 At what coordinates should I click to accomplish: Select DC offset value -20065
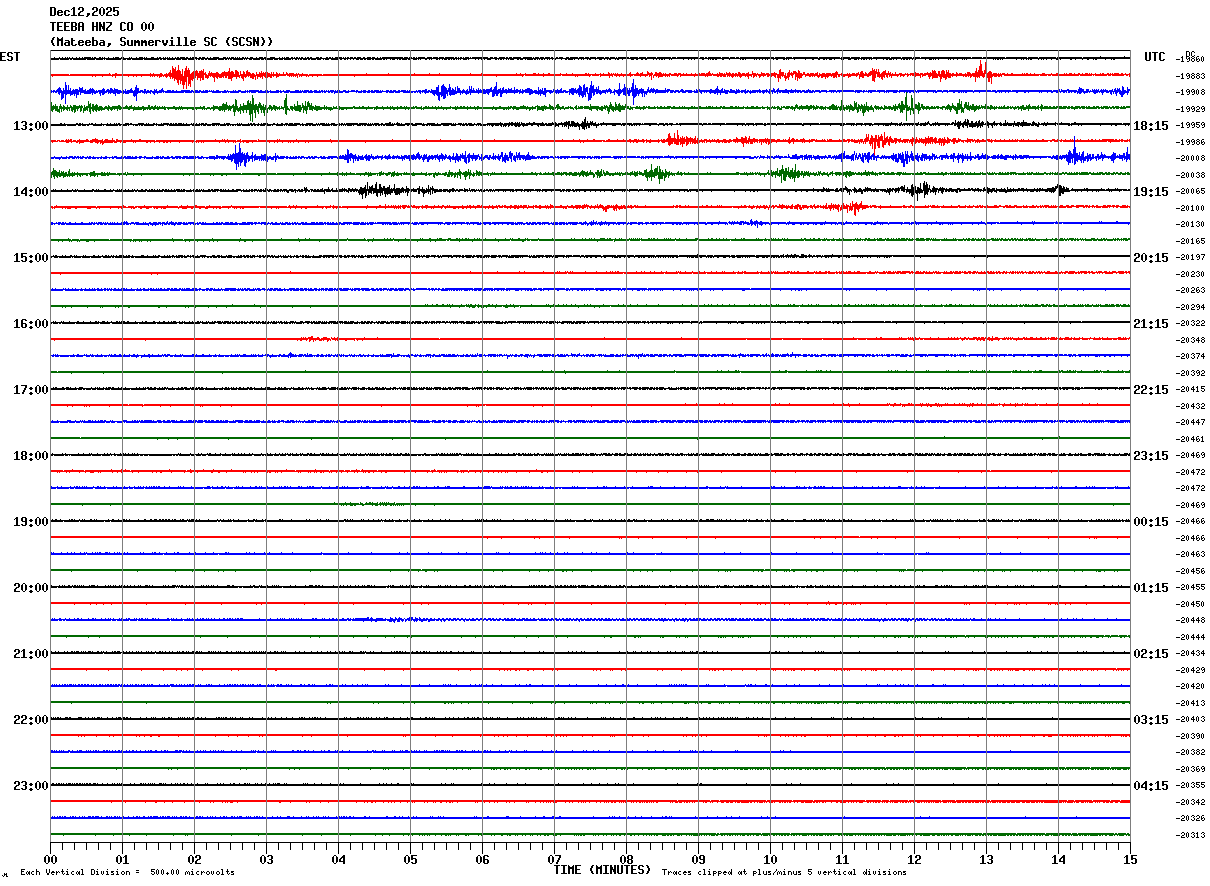(1191, 191)
